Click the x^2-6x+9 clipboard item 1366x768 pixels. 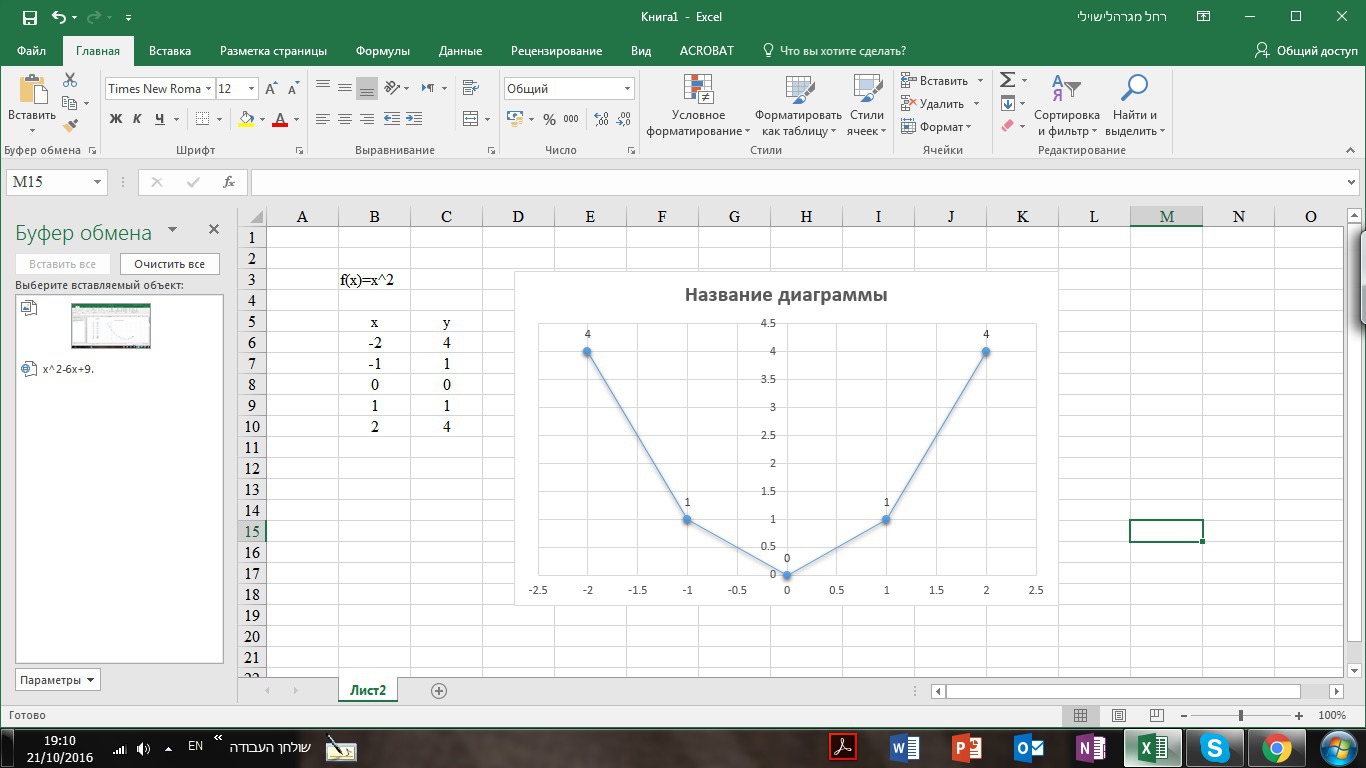(67, 369)
